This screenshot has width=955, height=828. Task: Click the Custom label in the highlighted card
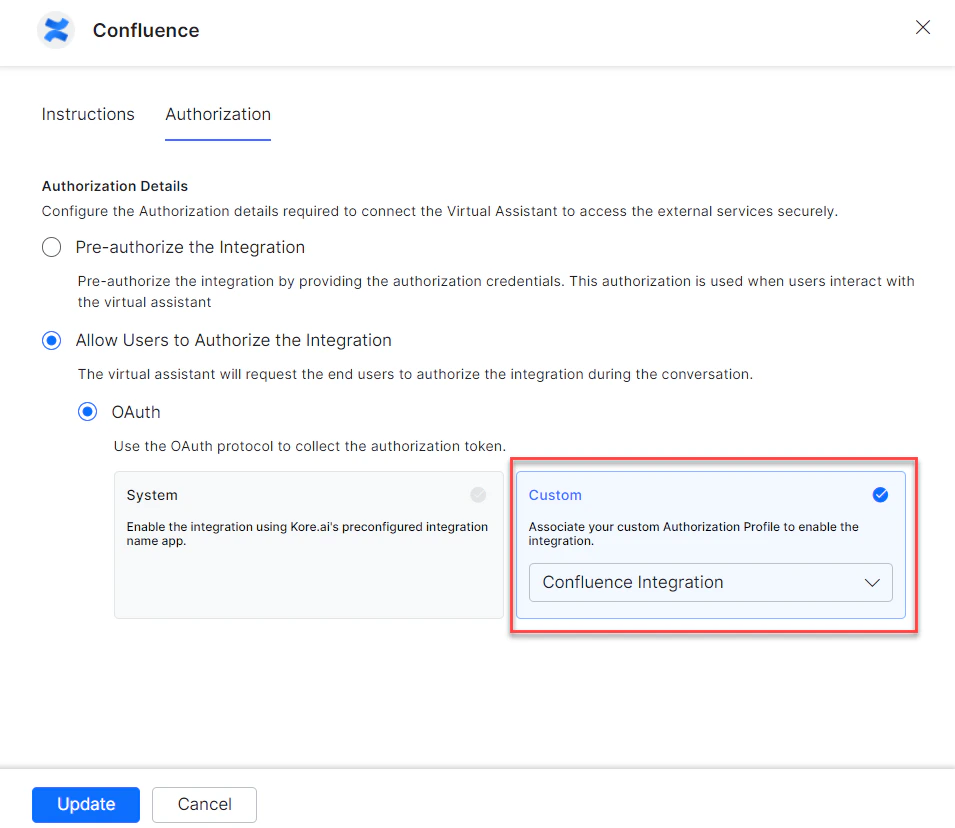point(555,494)
